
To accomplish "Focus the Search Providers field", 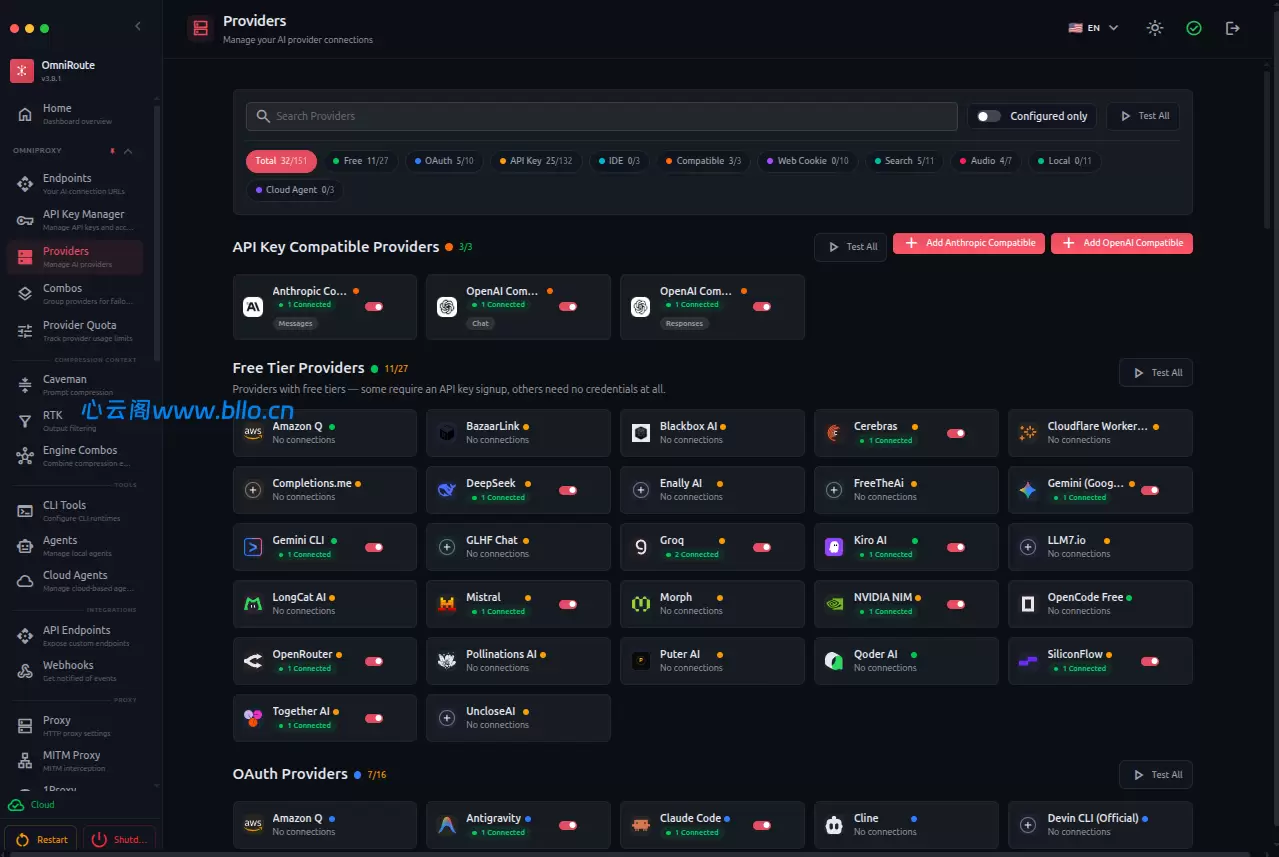I will pos(602,116).
